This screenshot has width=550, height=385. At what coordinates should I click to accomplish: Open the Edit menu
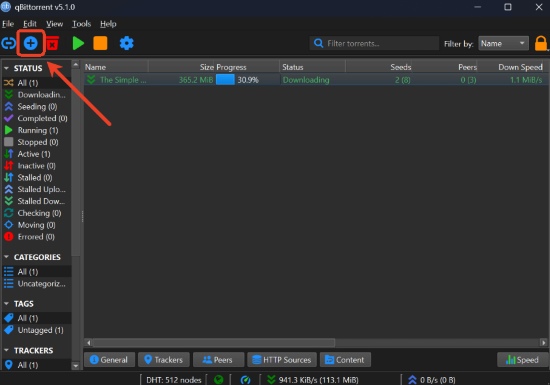(x=30, y=24)
